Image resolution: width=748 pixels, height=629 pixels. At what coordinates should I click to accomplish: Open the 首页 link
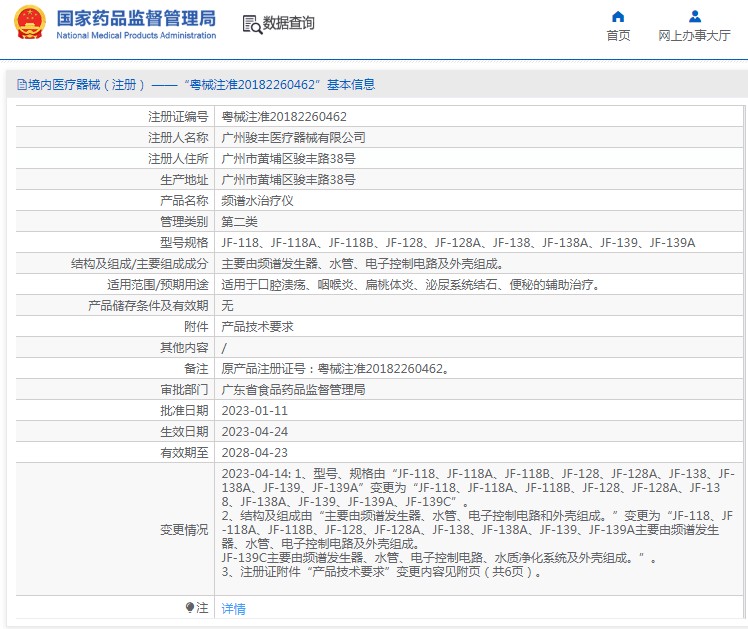pyautogui.click(x=618, y=35)
